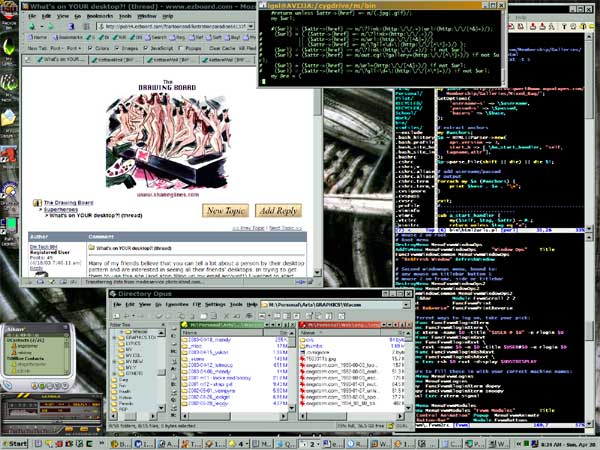The width and height of the screenshot is (600, 450).
Task: Go back with Mozilla's green back arrow
Action: [32, 26]
